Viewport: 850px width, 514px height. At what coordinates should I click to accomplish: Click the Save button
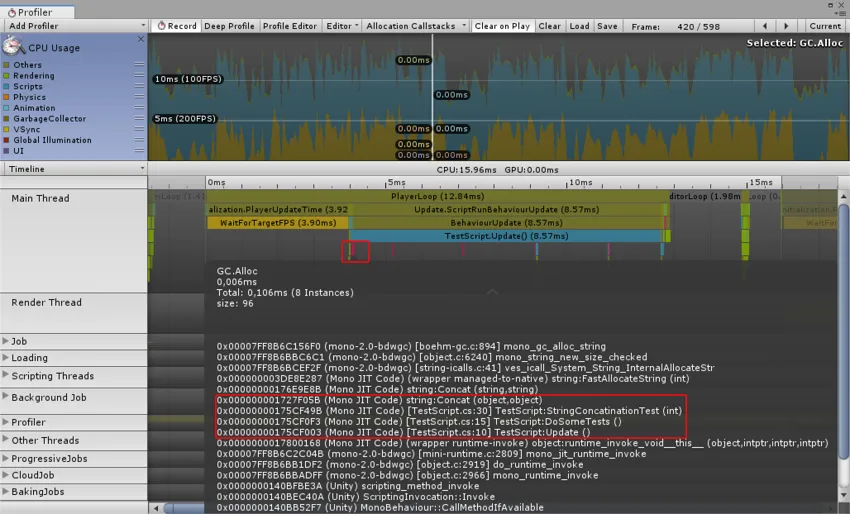607,25
